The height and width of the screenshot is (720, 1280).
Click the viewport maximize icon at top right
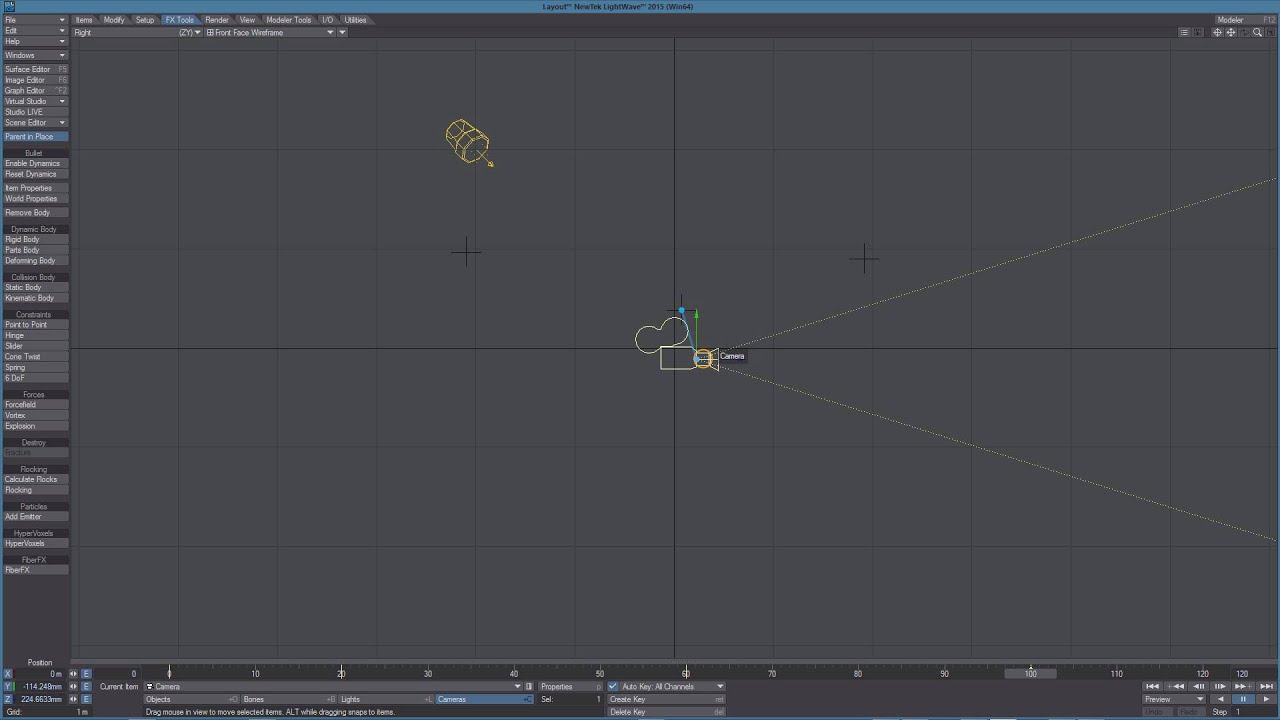(x=1270, y=32)
